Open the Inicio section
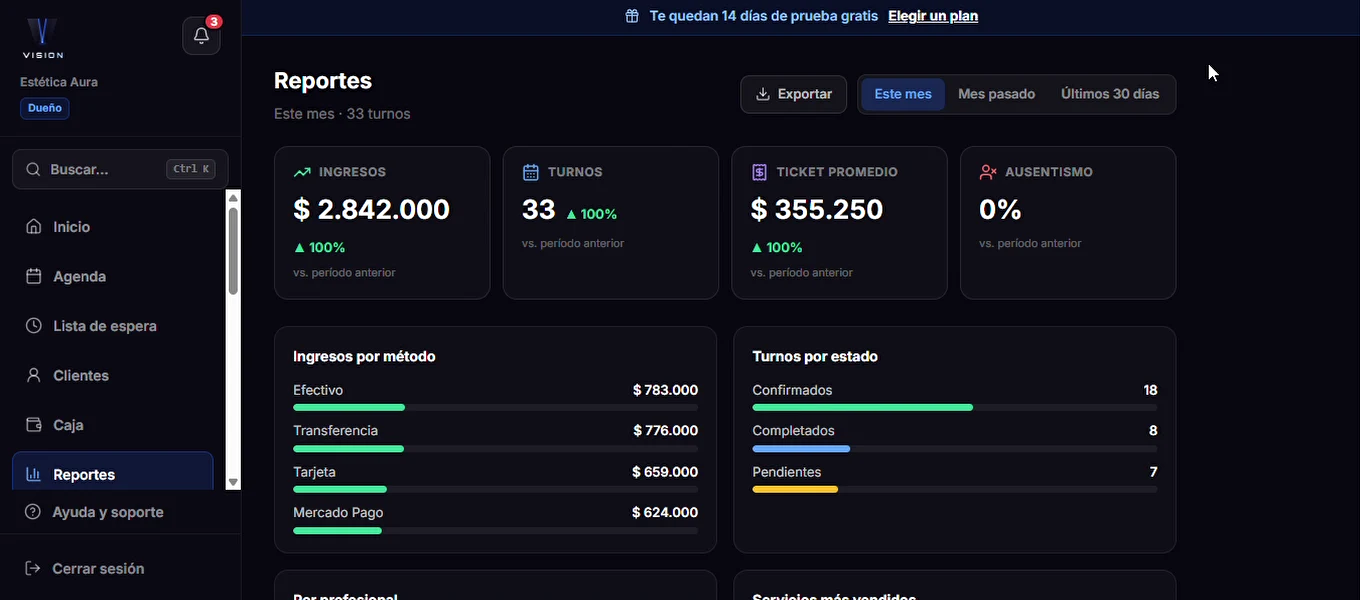 tap(113, 227)
